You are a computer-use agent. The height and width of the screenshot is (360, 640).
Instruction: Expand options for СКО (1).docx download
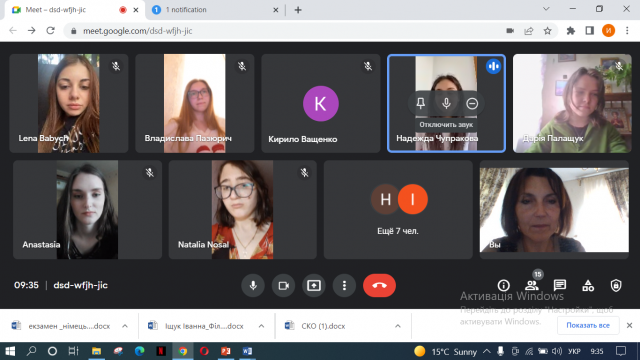coord(398,326)
